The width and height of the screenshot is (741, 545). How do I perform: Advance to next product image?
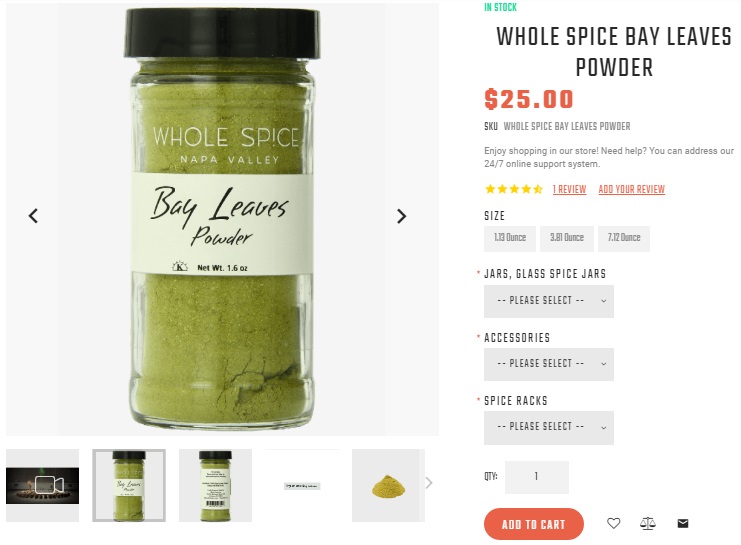(401, 216)
